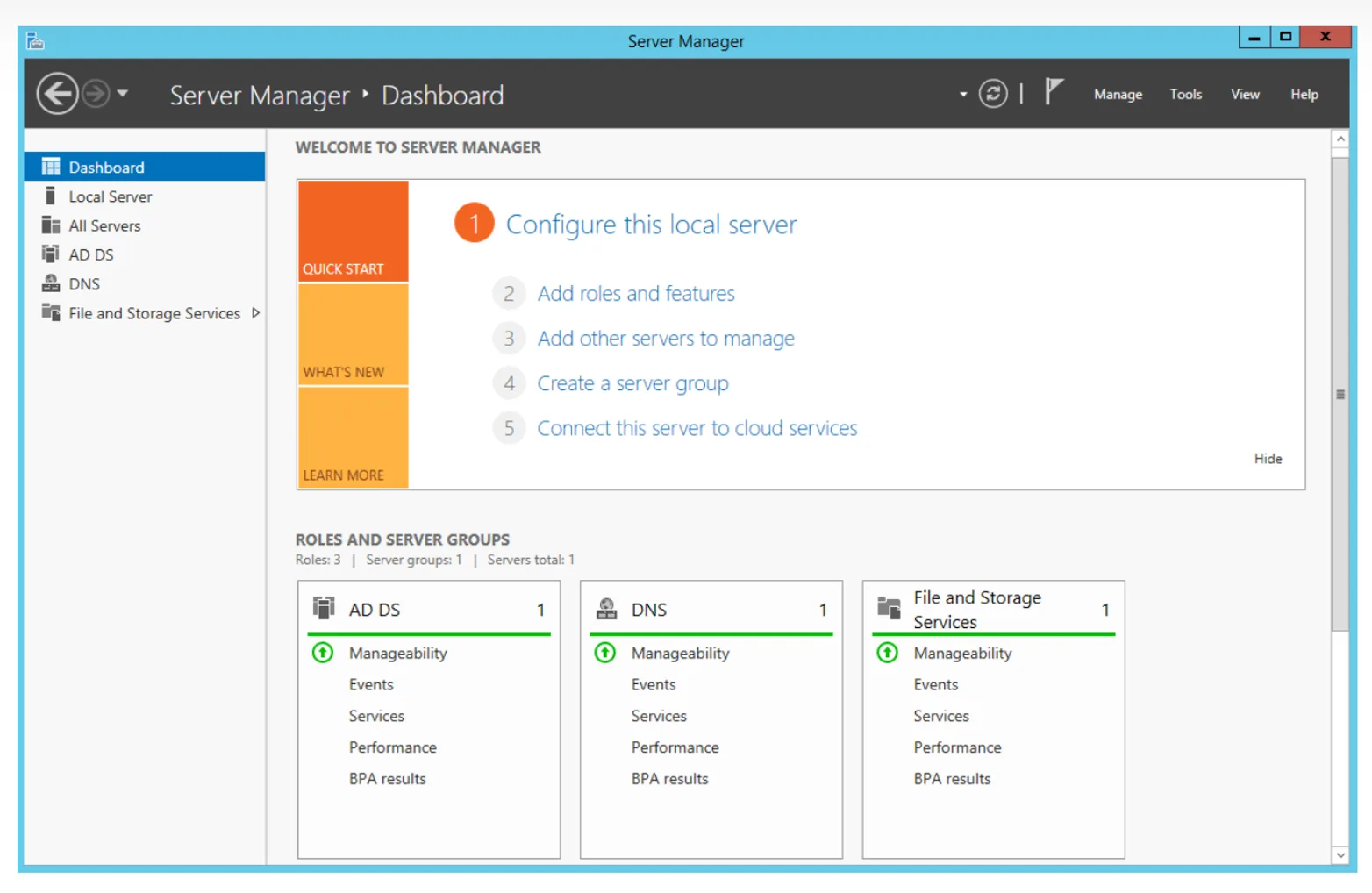
Task: Click File and Storage Services sidebar icon
Action: tap(51, 312)
